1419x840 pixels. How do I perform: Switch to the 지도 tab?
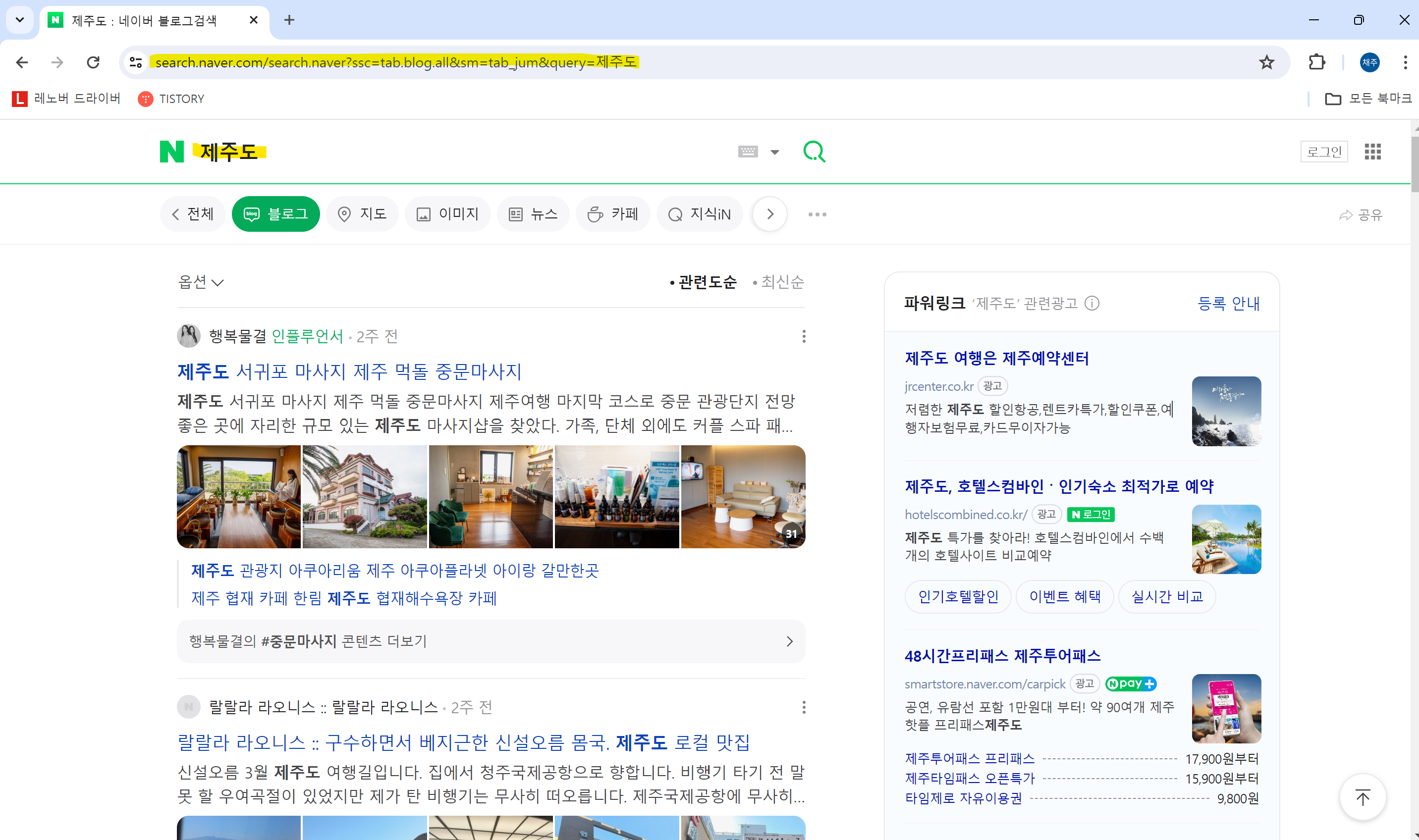(362, 214)
